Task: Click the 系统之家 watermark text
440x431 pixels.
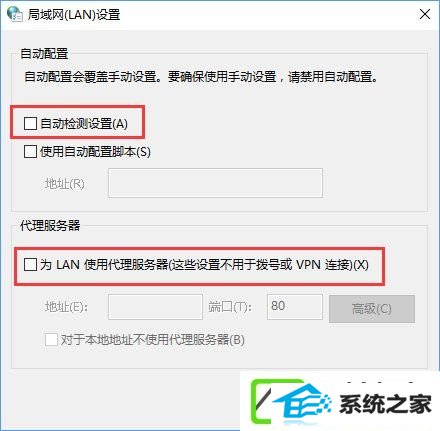Action: click(x=385, y=404)
